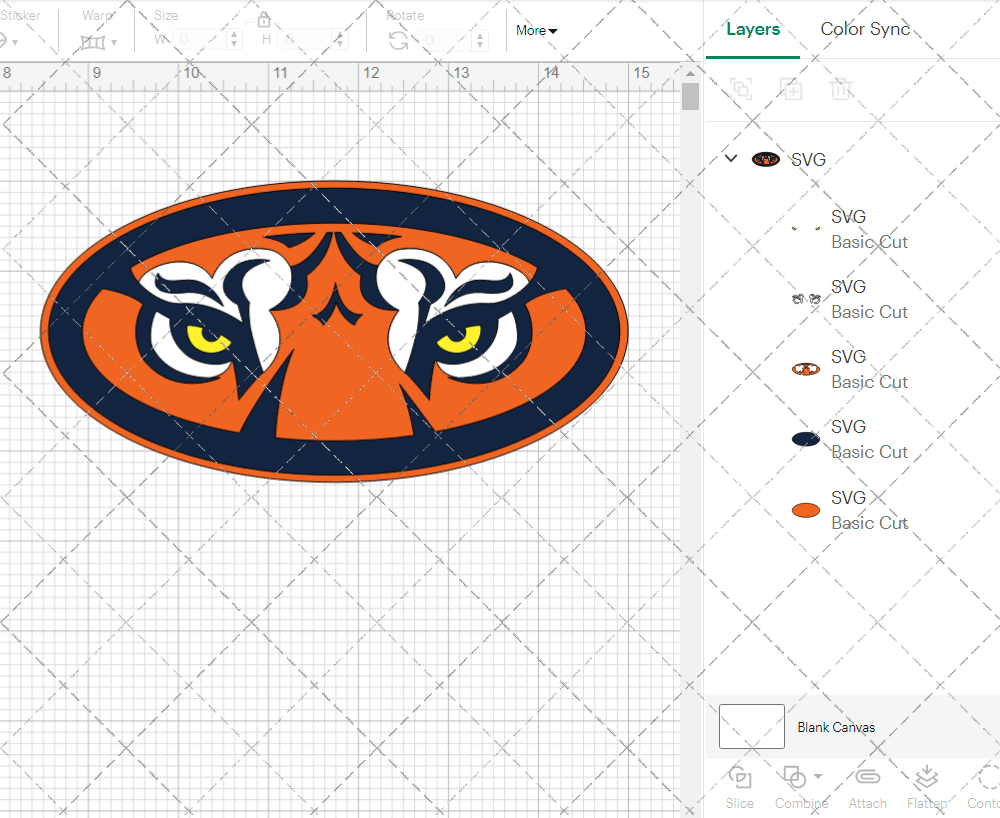Click the Group layers icon
The image size is (1000, 818).
tap(741, 89)
